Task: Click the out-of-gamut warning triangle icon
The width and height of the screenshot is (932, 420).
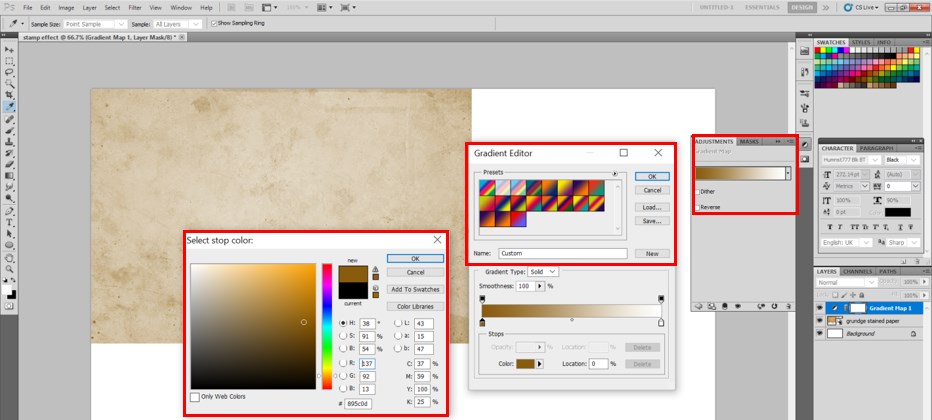Action: (x=375, y=269)
